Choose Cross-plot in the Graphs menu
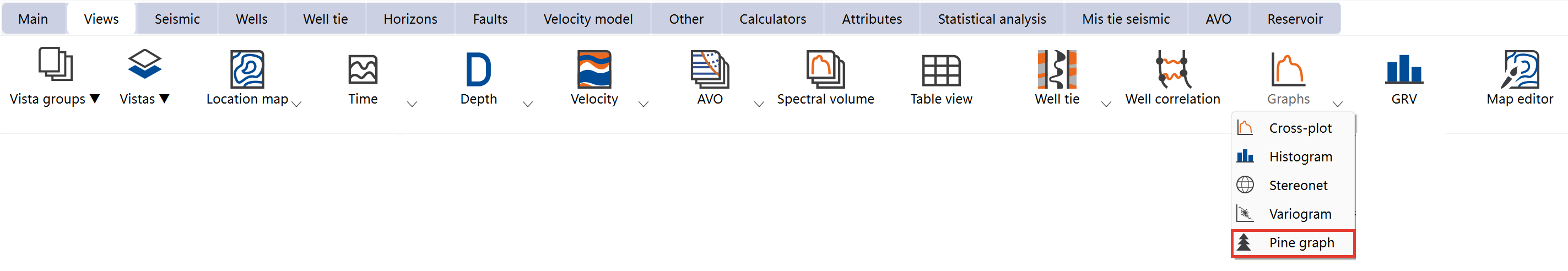This screenshot has height=271, width=1568. tap(1300, 128)
